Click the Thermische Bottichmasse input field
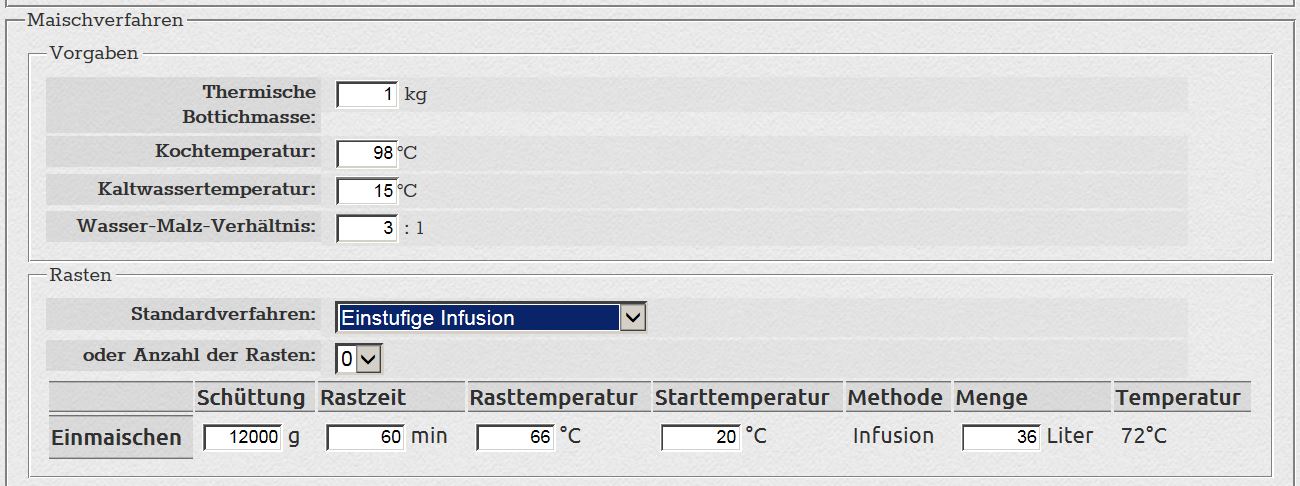 point(367,95)
